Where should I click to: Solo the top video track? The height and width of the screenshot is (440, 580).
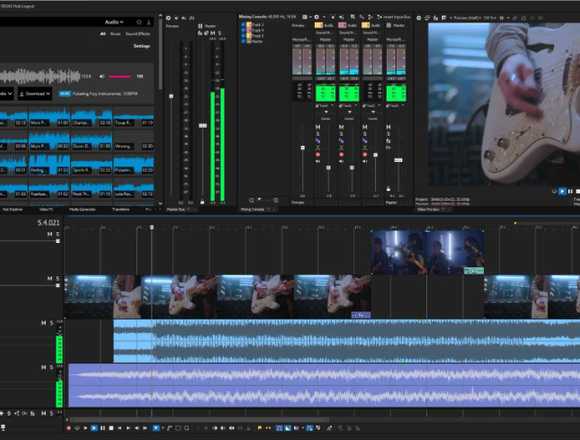pos(58,234)
